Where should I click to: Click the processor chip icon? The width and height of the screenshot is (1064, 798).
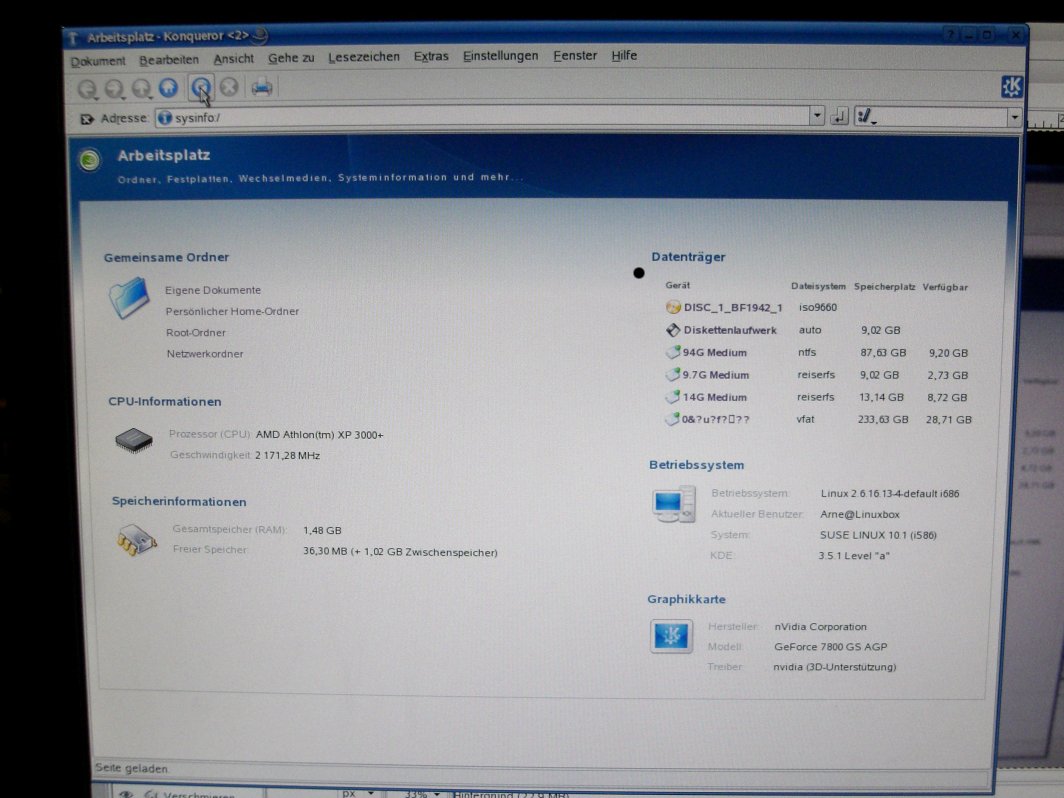[x=134, y=441]
